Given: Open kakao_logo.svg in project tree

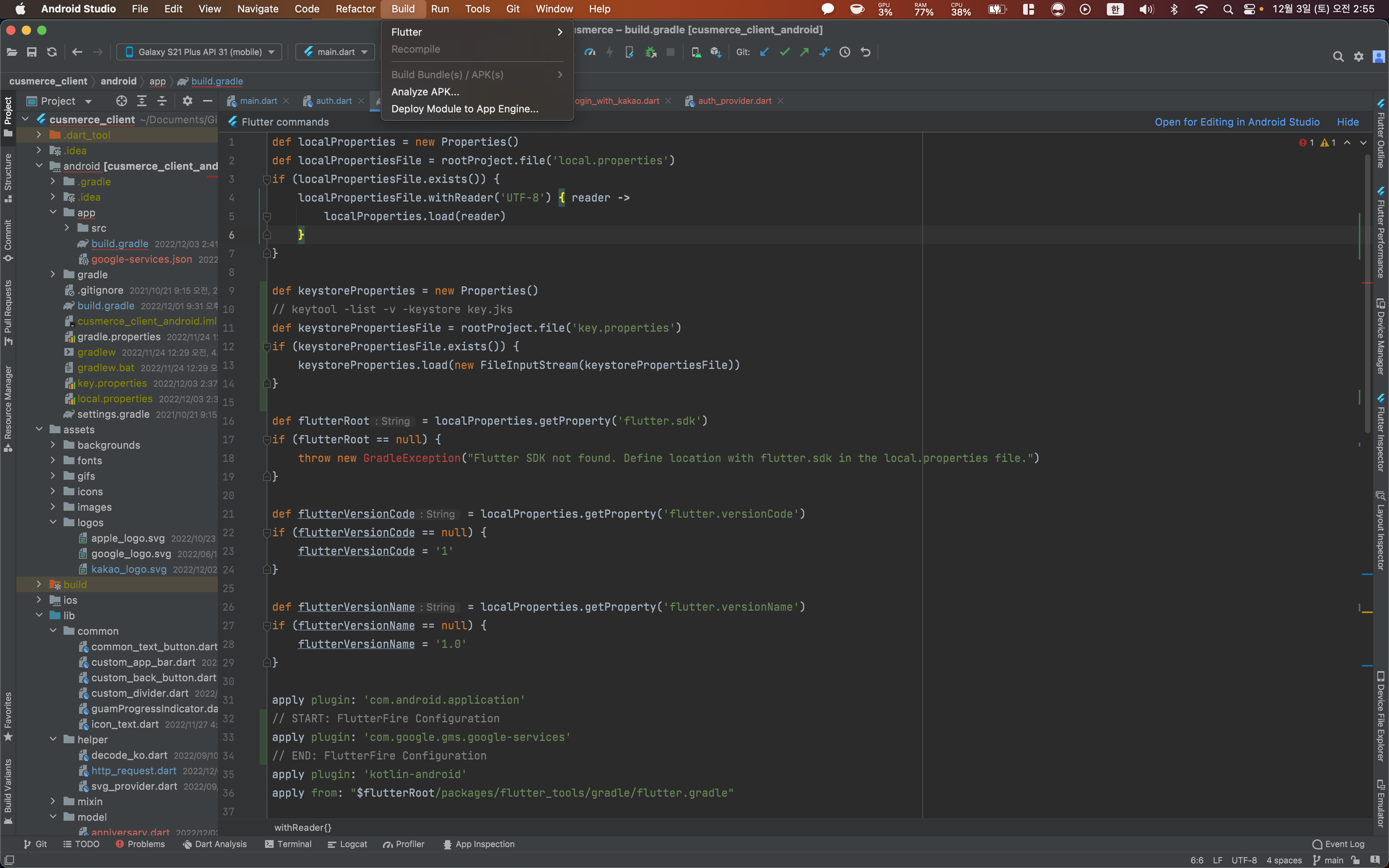Looking at the screenshot, I should pos(129,569).
